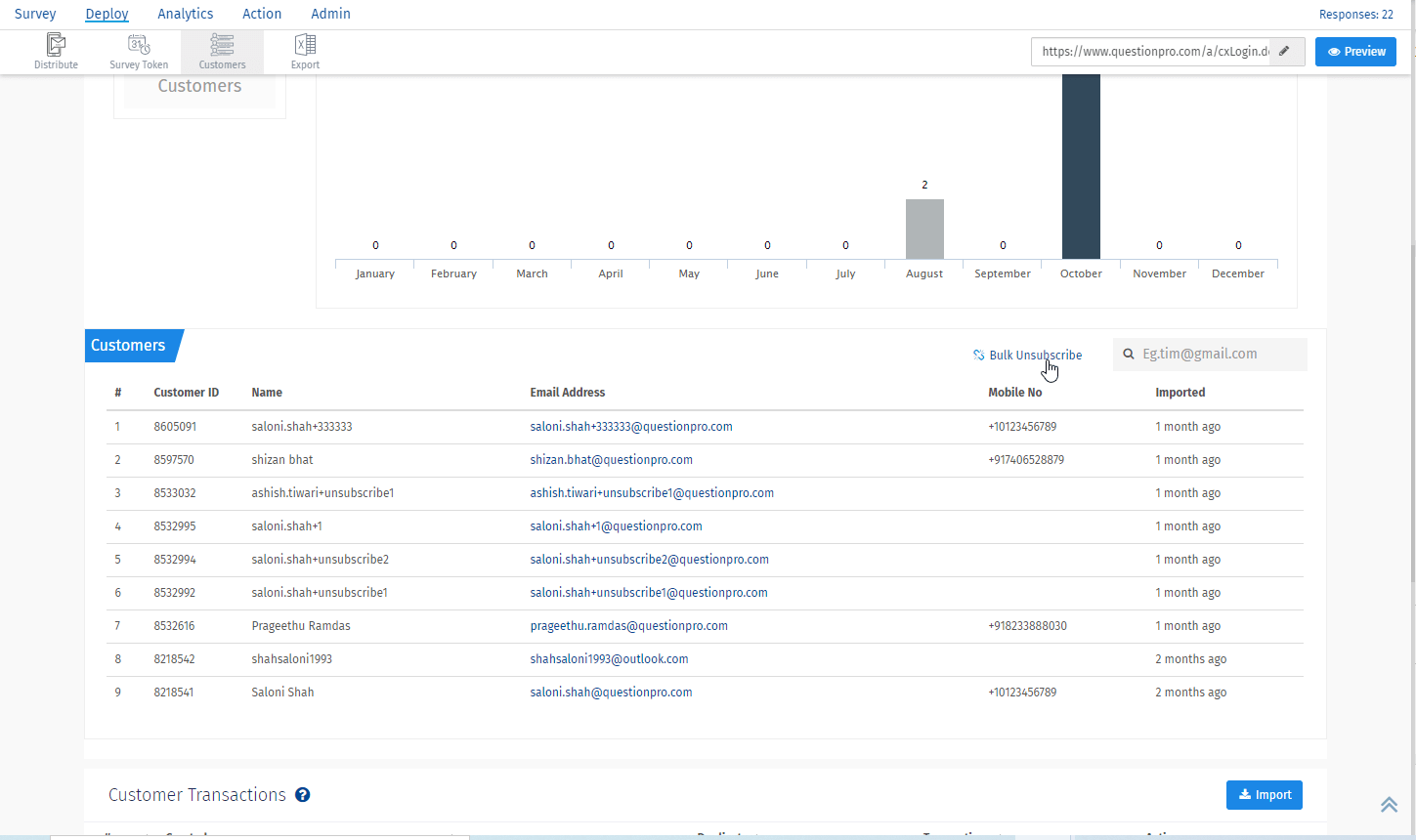Click the Import button
This screenshot has height=840, width=1416.
[1264, 795]
